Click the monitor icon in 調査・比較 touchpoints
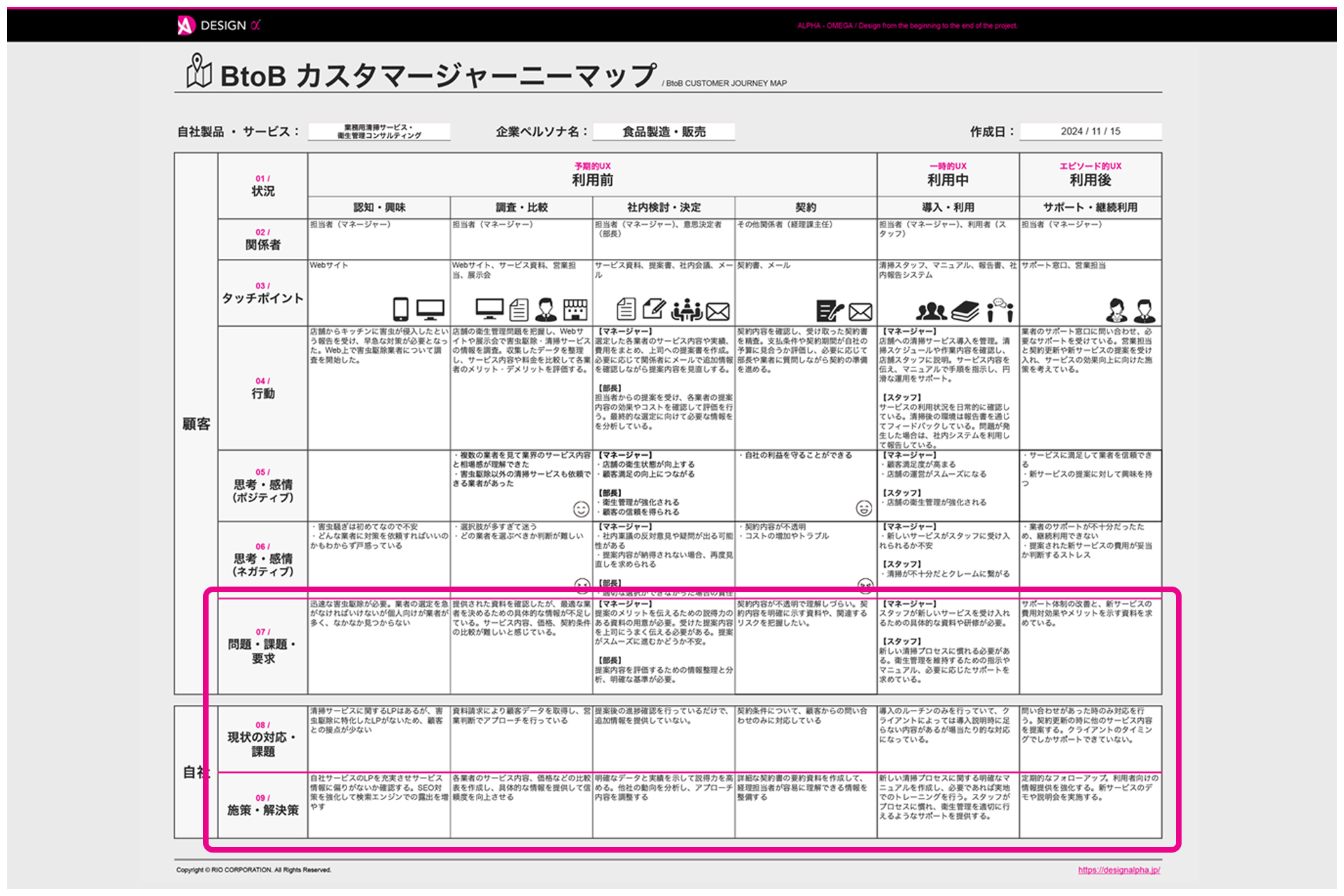 pyautogui.click(x=489, y=309)
